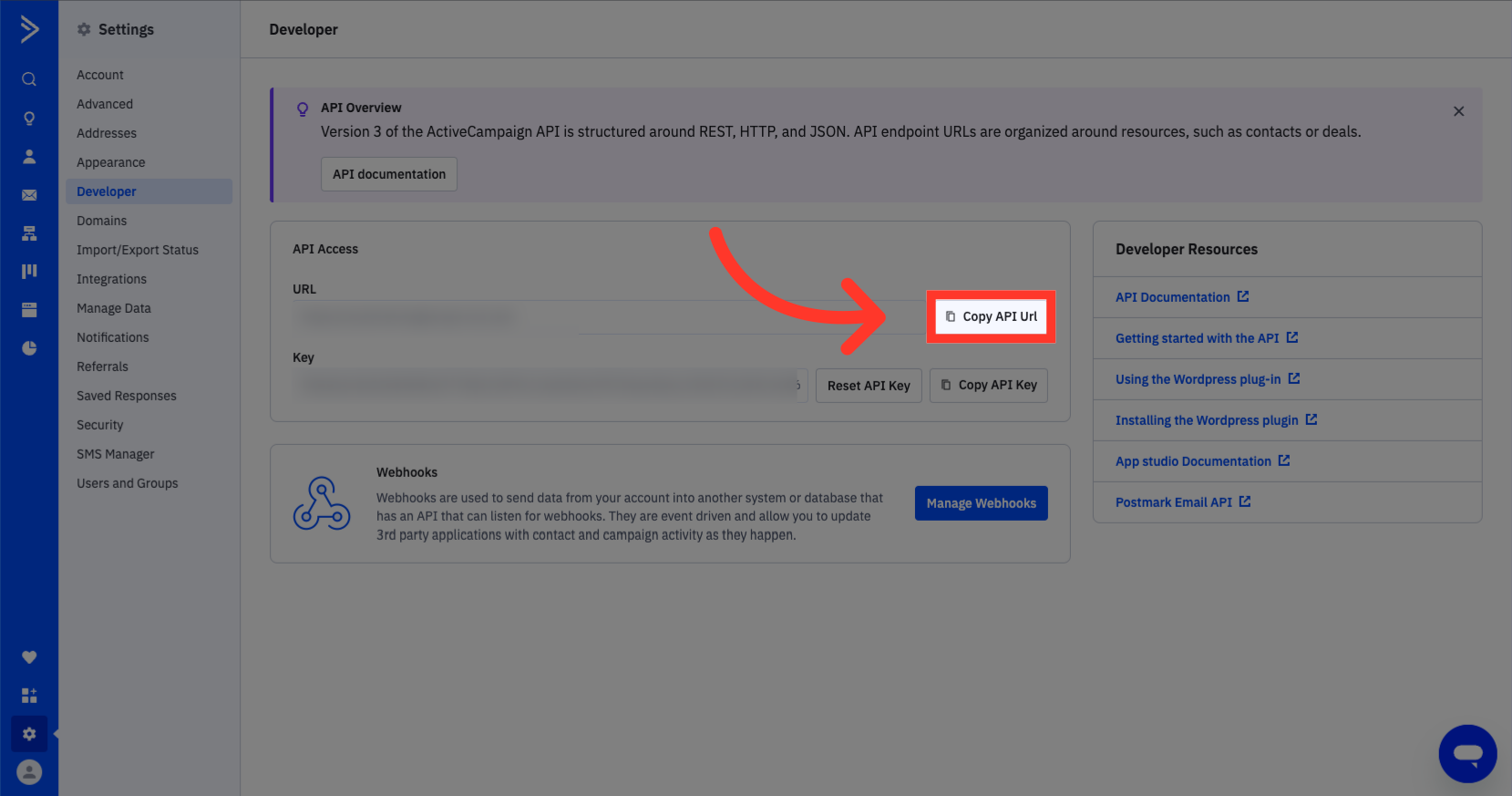Click the Settings gear beside Settings heading
1512x796 pixels.
coord(84,29)
